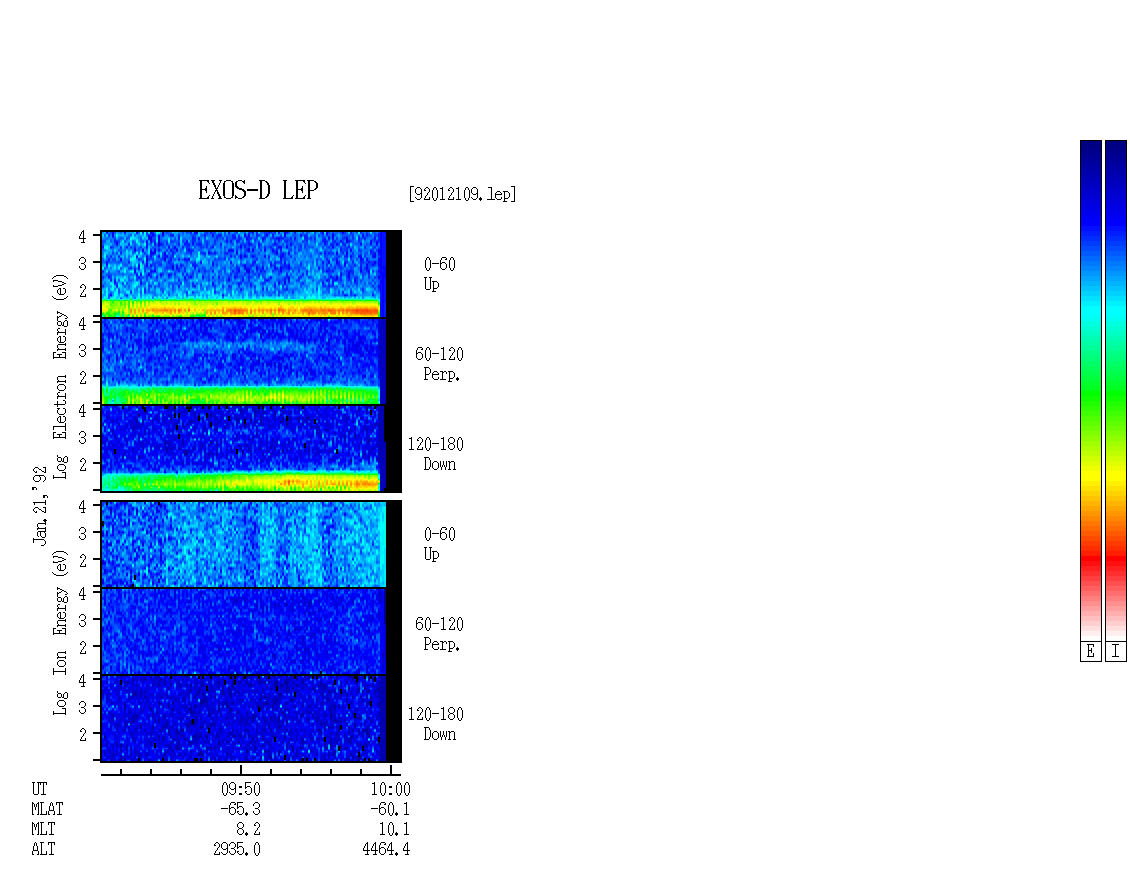
Task: Click the MLAT value -65.3
Action: pyautogui.click(x=240, y=809)
